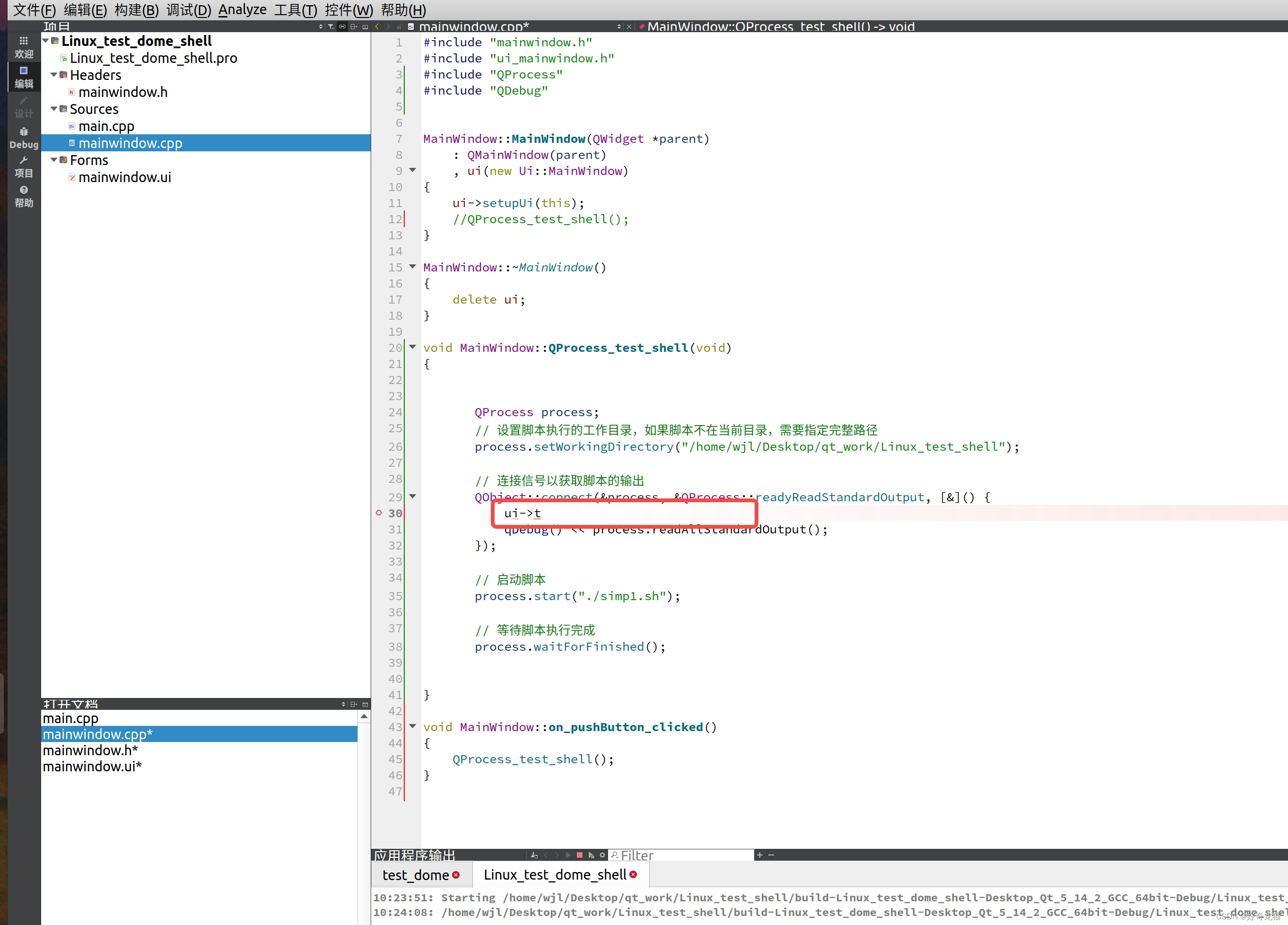1288x925 pixels.
Task: Fold the destructor at line 15
Action: coord(413,266)
